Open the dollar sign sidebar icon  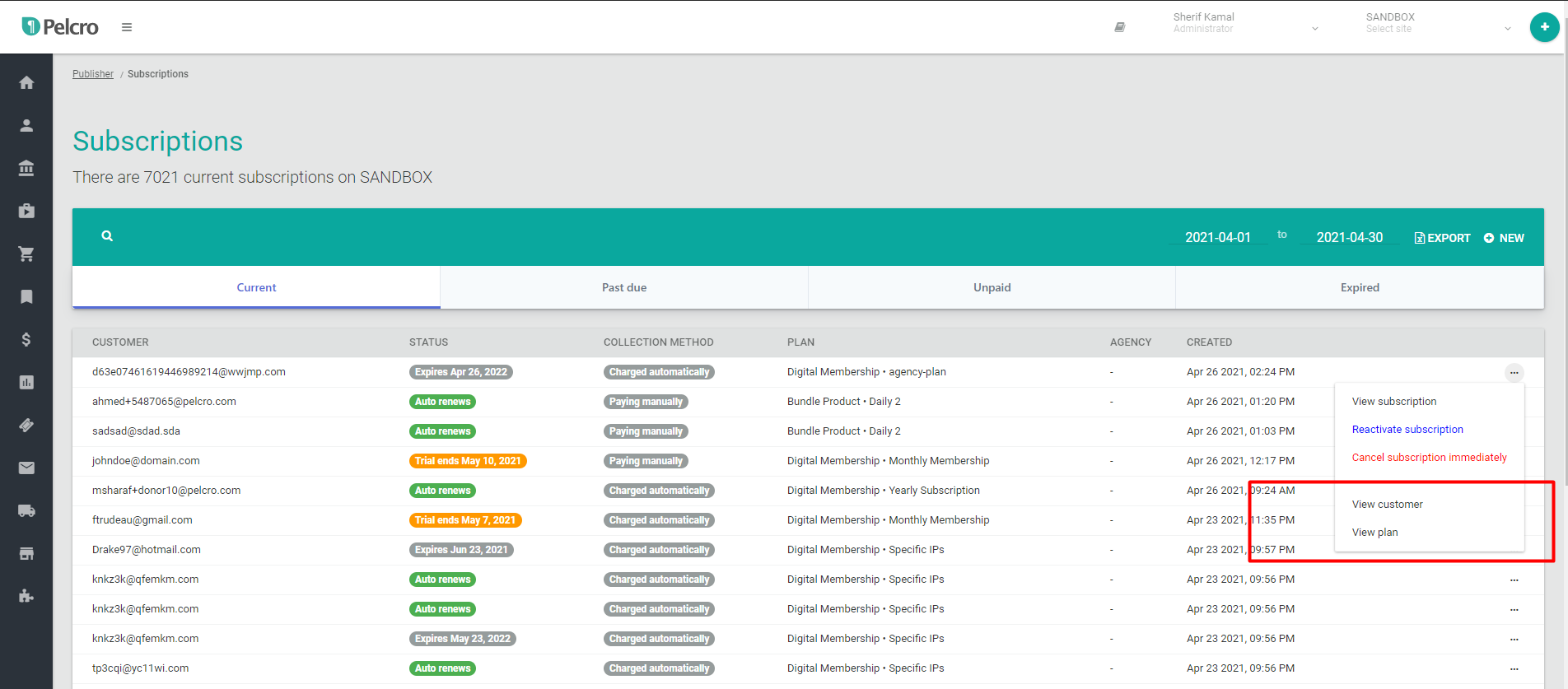coord(26,339)
